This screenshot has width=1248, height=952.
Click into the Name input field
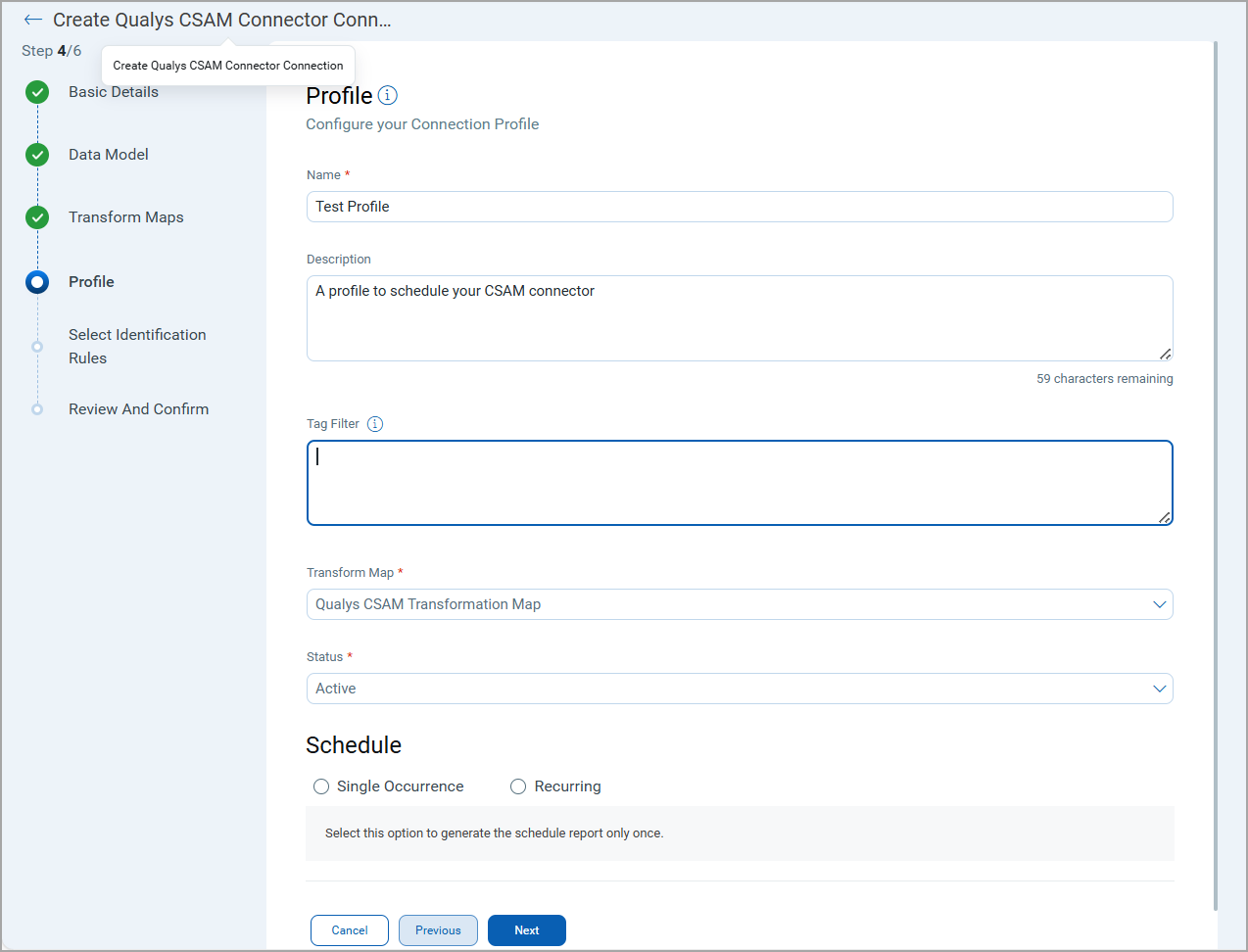pos(739,207)
